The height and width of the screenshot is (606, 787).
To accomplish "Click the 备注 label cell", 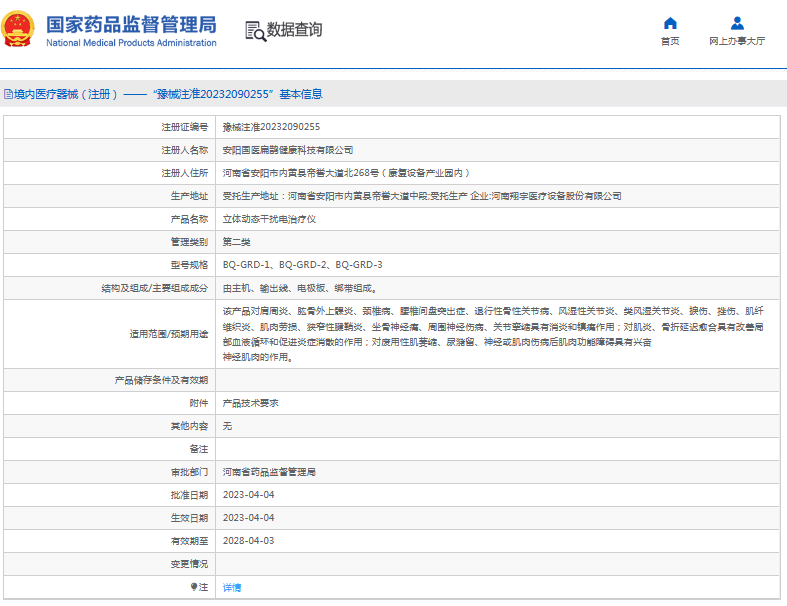I will tap(109, 449).
